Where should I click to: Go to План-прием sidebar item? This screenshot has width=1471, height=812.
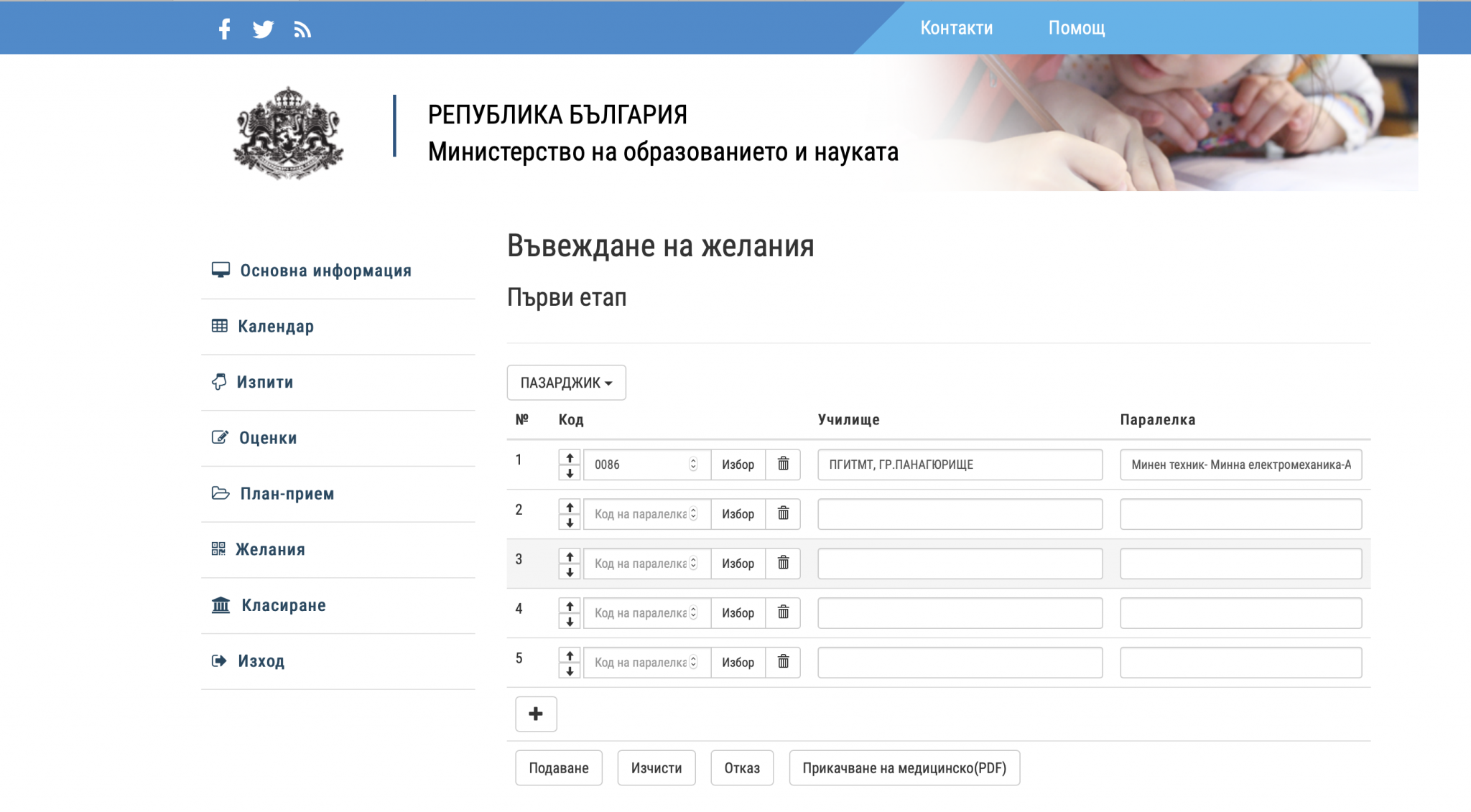coord(287,494)
